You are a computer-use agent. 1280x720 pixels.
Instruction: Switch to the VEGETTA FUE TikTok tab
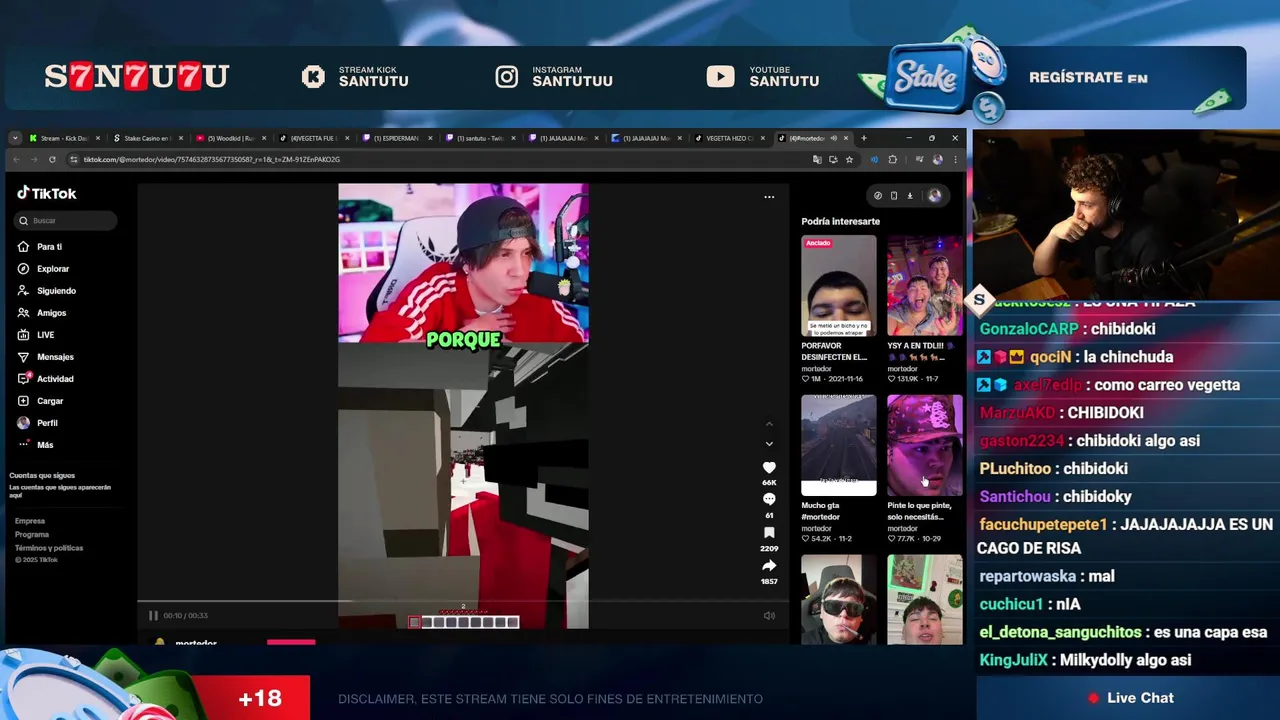click(312, 138)
